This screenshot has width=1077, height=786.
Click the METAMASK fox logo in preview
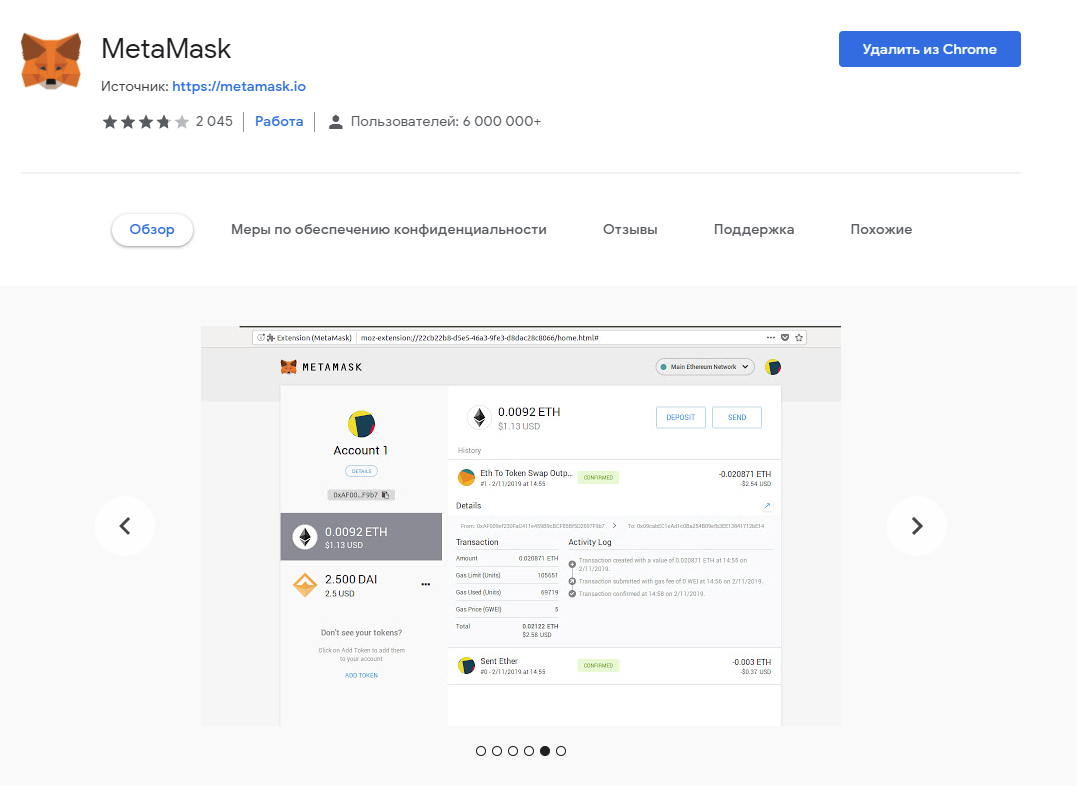click(288, 367)
